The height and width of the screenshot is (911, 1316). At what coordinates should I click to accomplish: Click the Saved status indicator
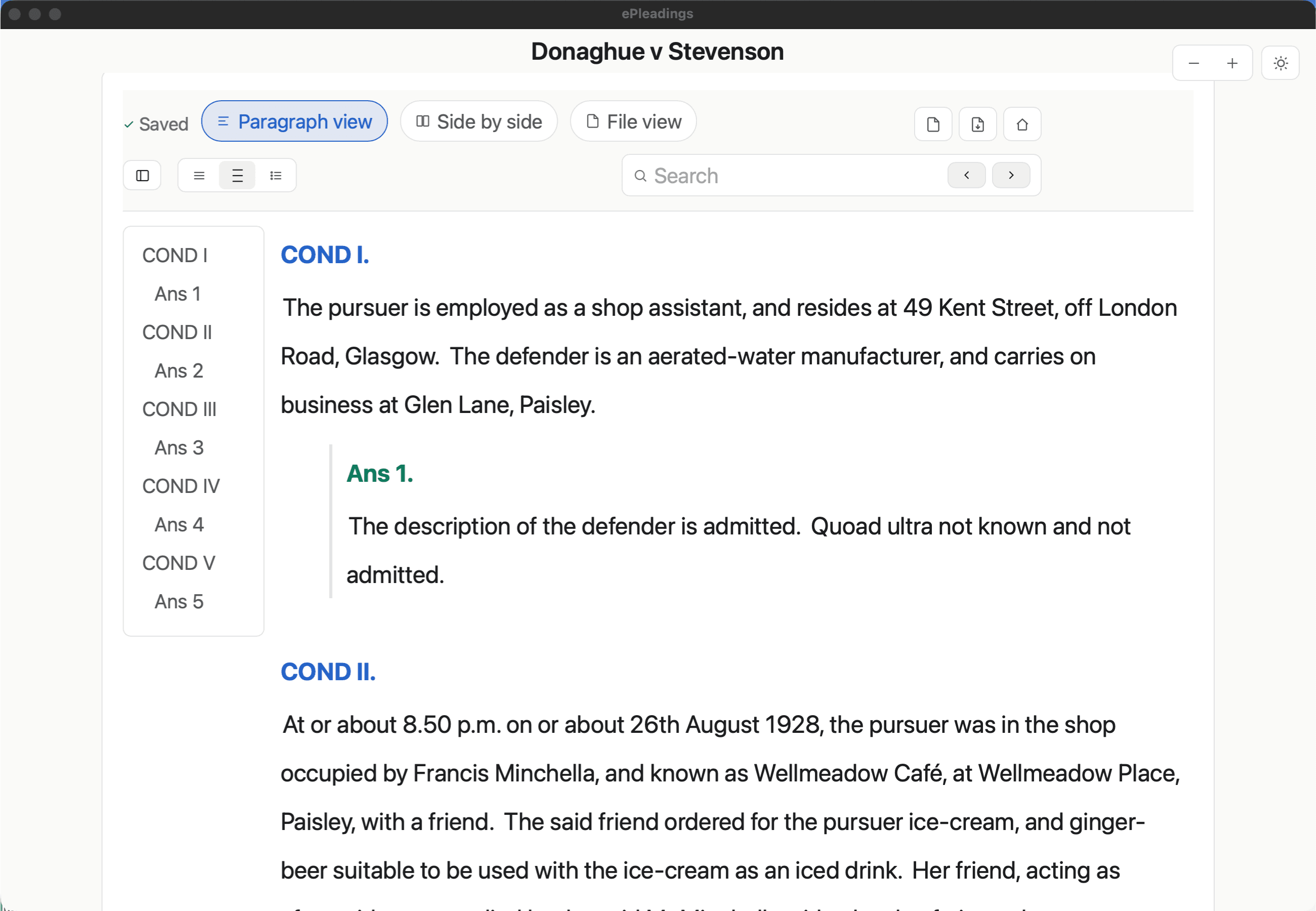point(156,124)
